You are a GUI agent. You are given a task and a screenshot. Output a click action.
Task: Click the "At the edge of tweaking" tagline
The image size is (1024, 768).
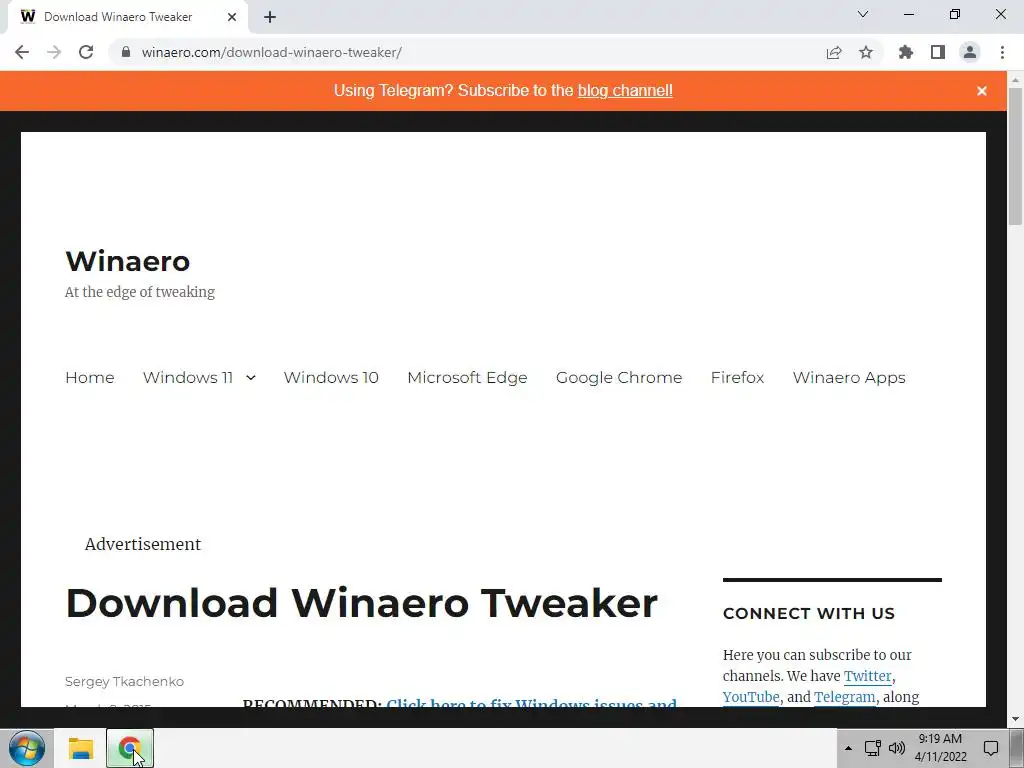(140, 292)
